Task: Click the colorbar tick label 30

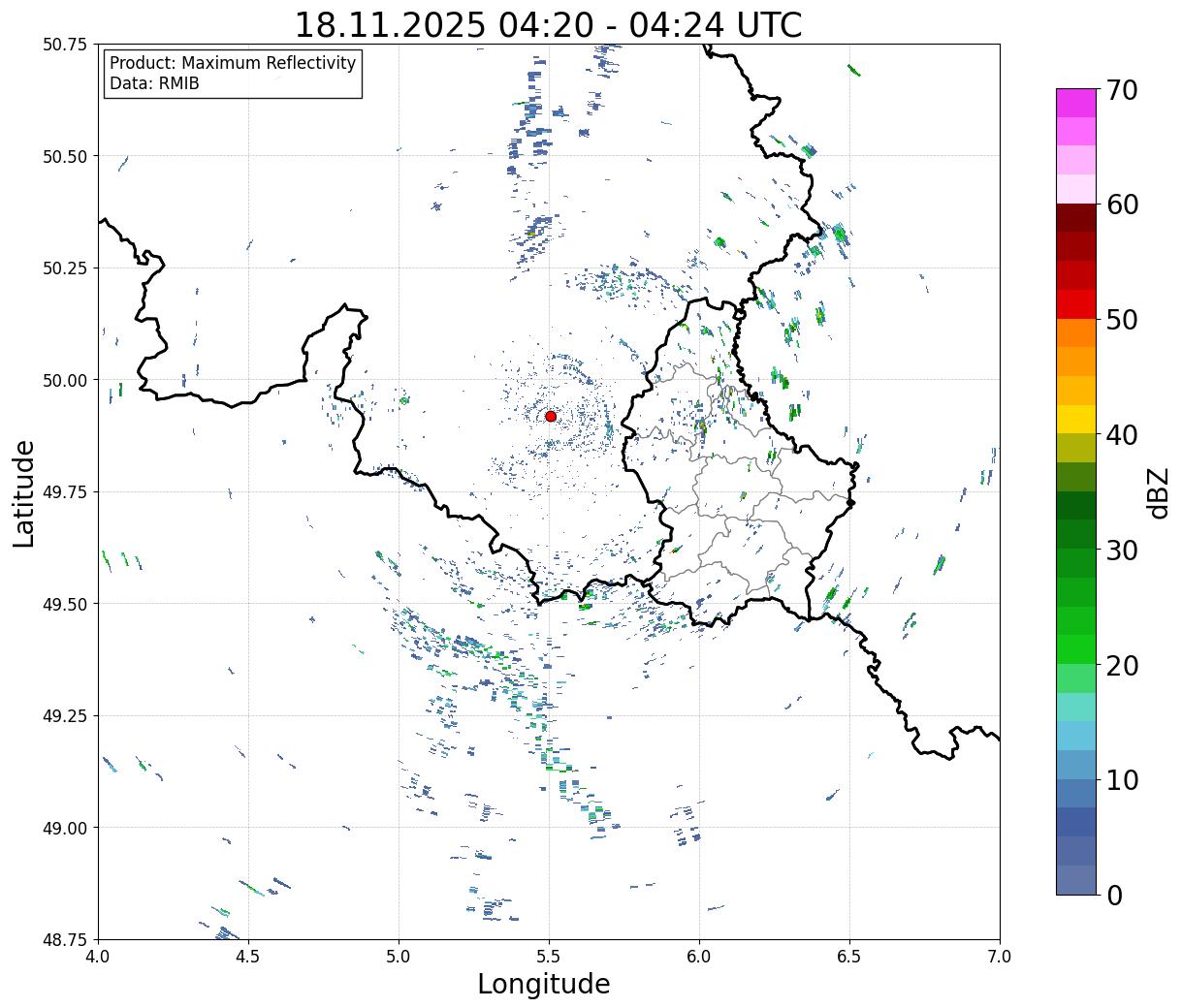Action: [1122, 551]
